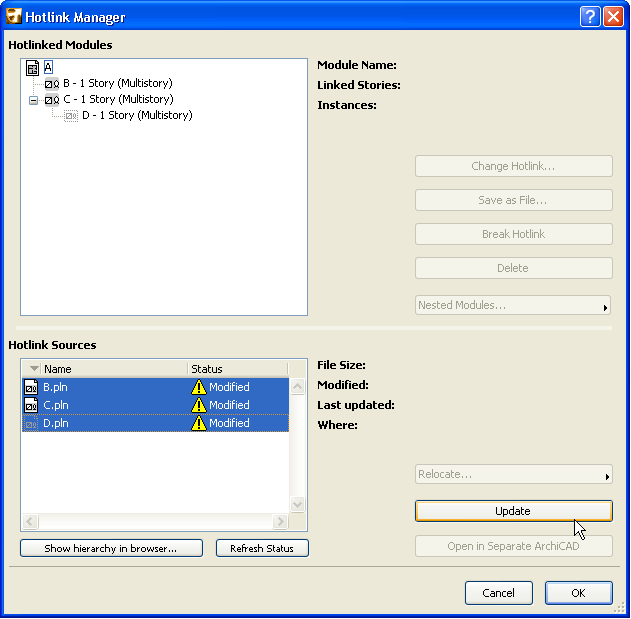Click the sources list scroll up arrow
This screenshot has height=619, width=631.
298,387
